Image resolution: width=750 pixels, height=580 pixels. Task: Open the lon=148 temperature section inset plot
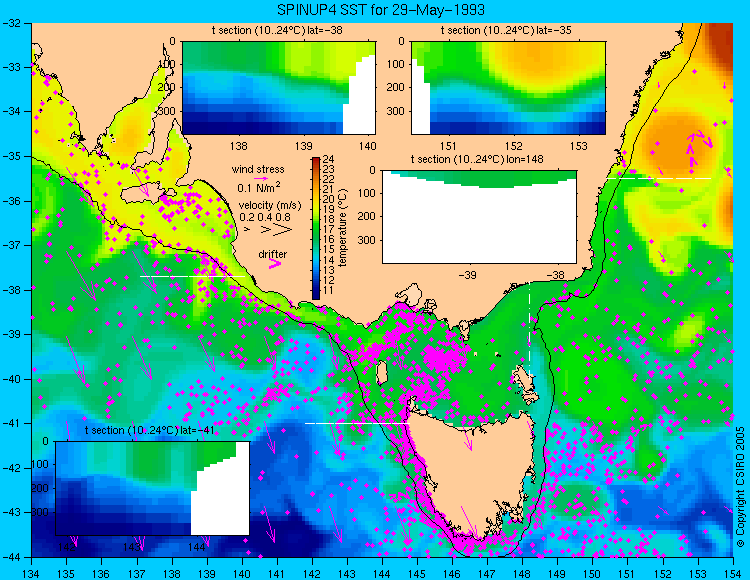[479, 217]
